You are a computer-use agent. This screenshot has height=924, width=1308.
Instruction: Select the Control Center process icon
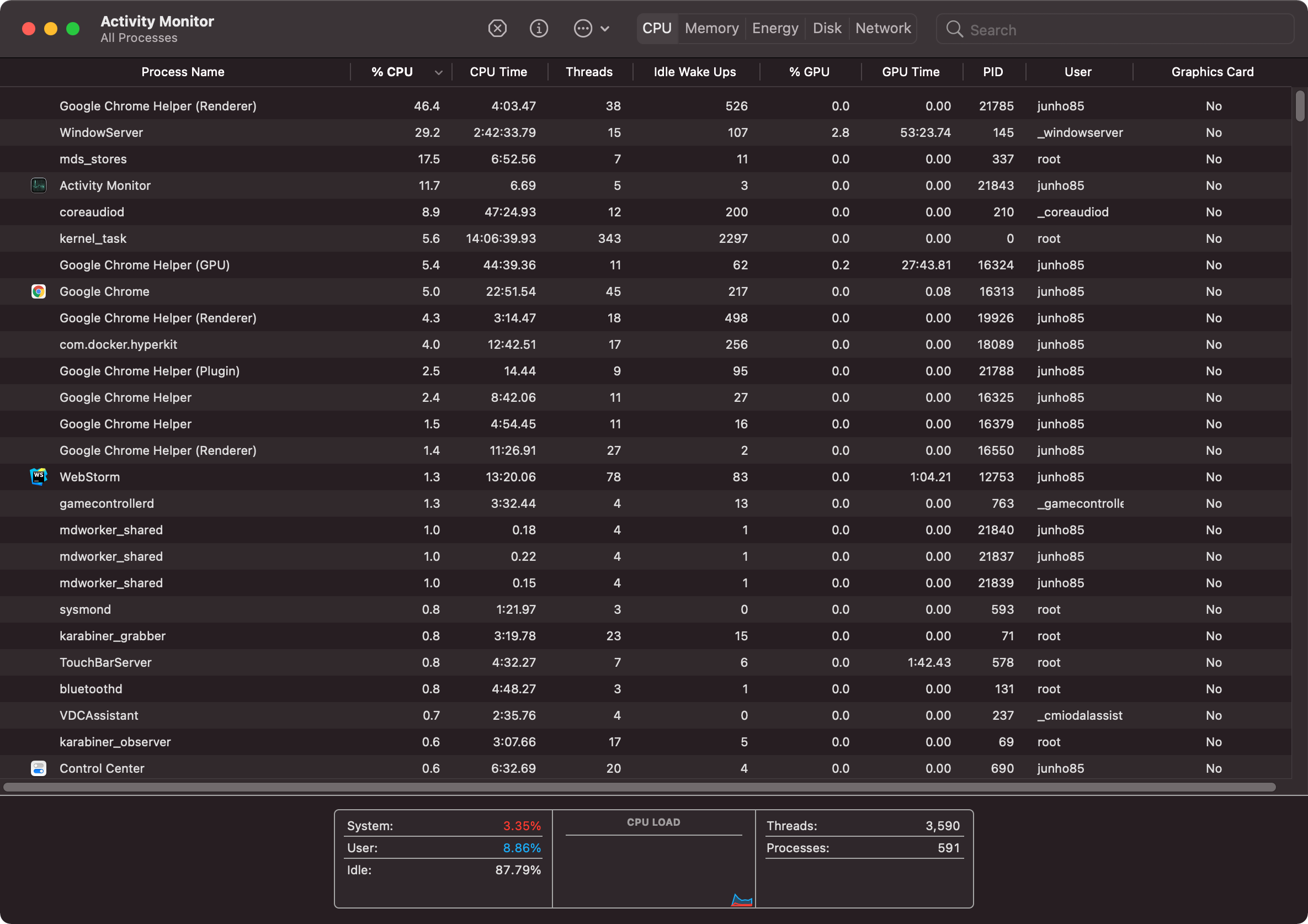coord(38,768)
